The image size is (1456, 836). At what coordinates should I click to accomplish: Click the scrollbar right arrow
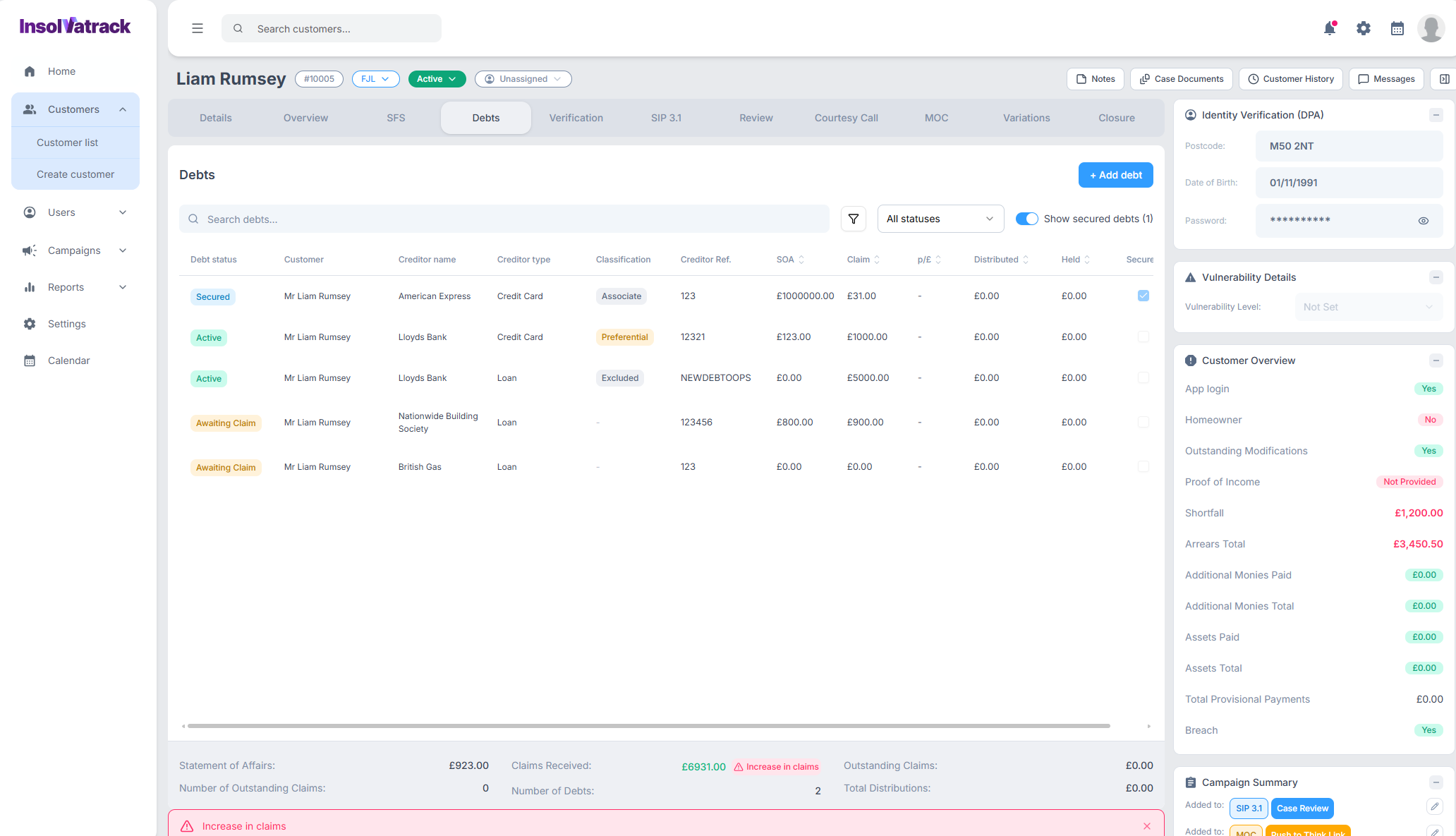[x=1148, y=726]
